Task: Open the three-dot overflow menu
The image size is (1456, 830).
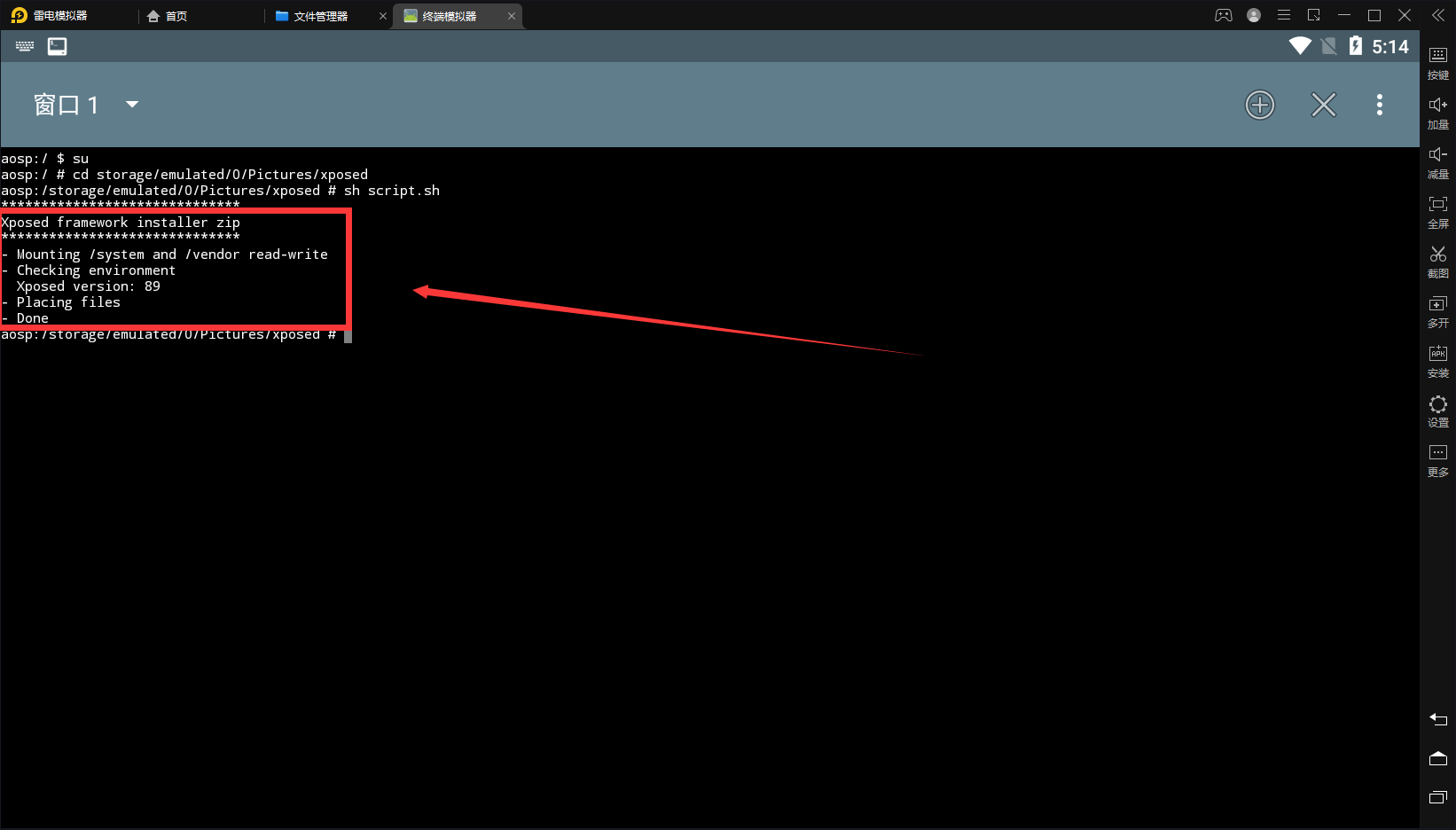Action: [1379, 105]
